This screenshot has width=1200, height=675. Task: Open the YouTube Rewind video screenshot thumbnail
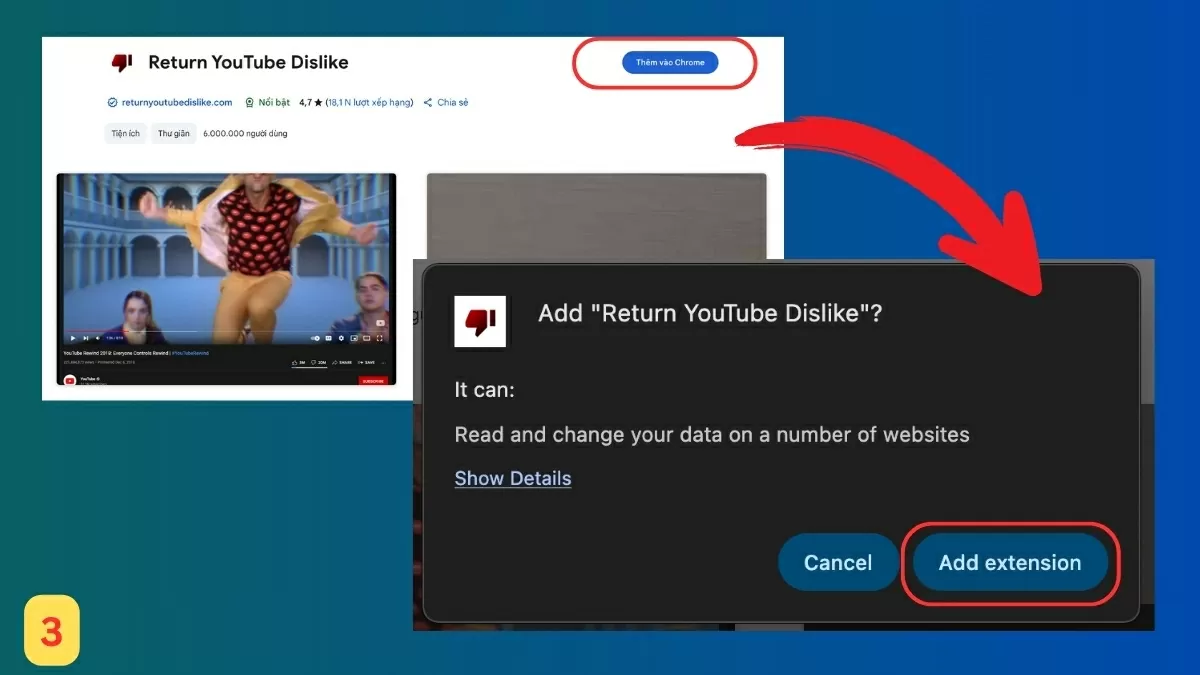click(226, 279)
